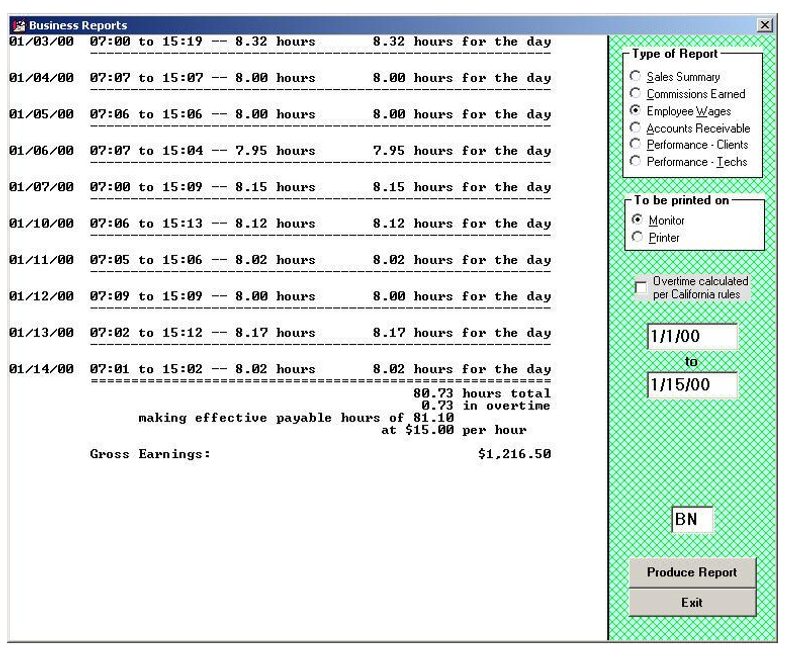
Task: Enable overtime calculated per California rules
Action: [x=640, y=289]
